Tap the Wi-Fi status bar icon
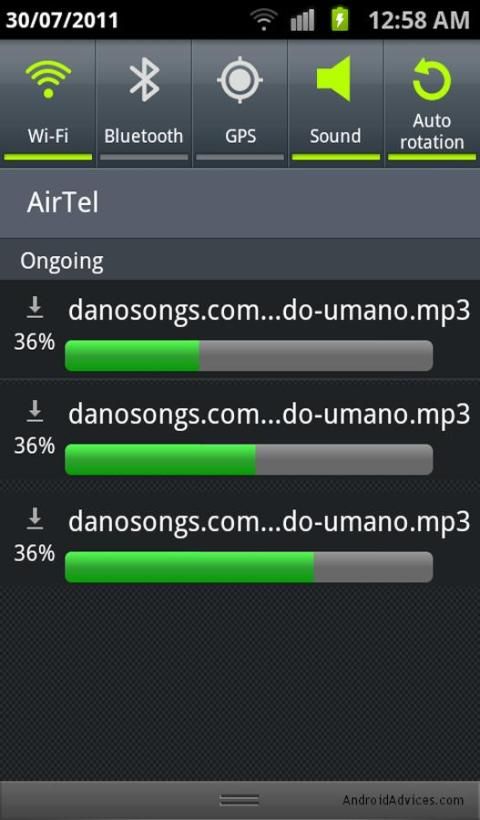Screen dimensions: 480x820 click(264, 20)
